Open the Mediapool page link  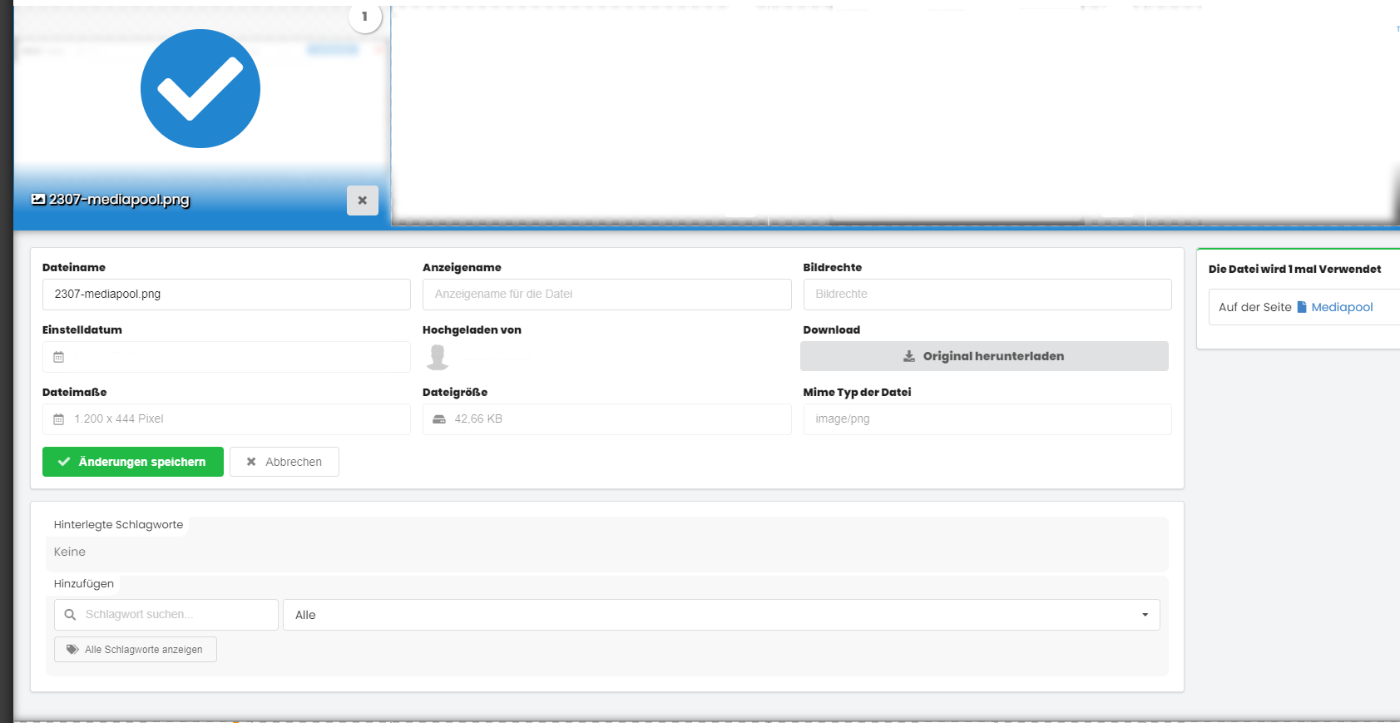(x=1341, y=307)
